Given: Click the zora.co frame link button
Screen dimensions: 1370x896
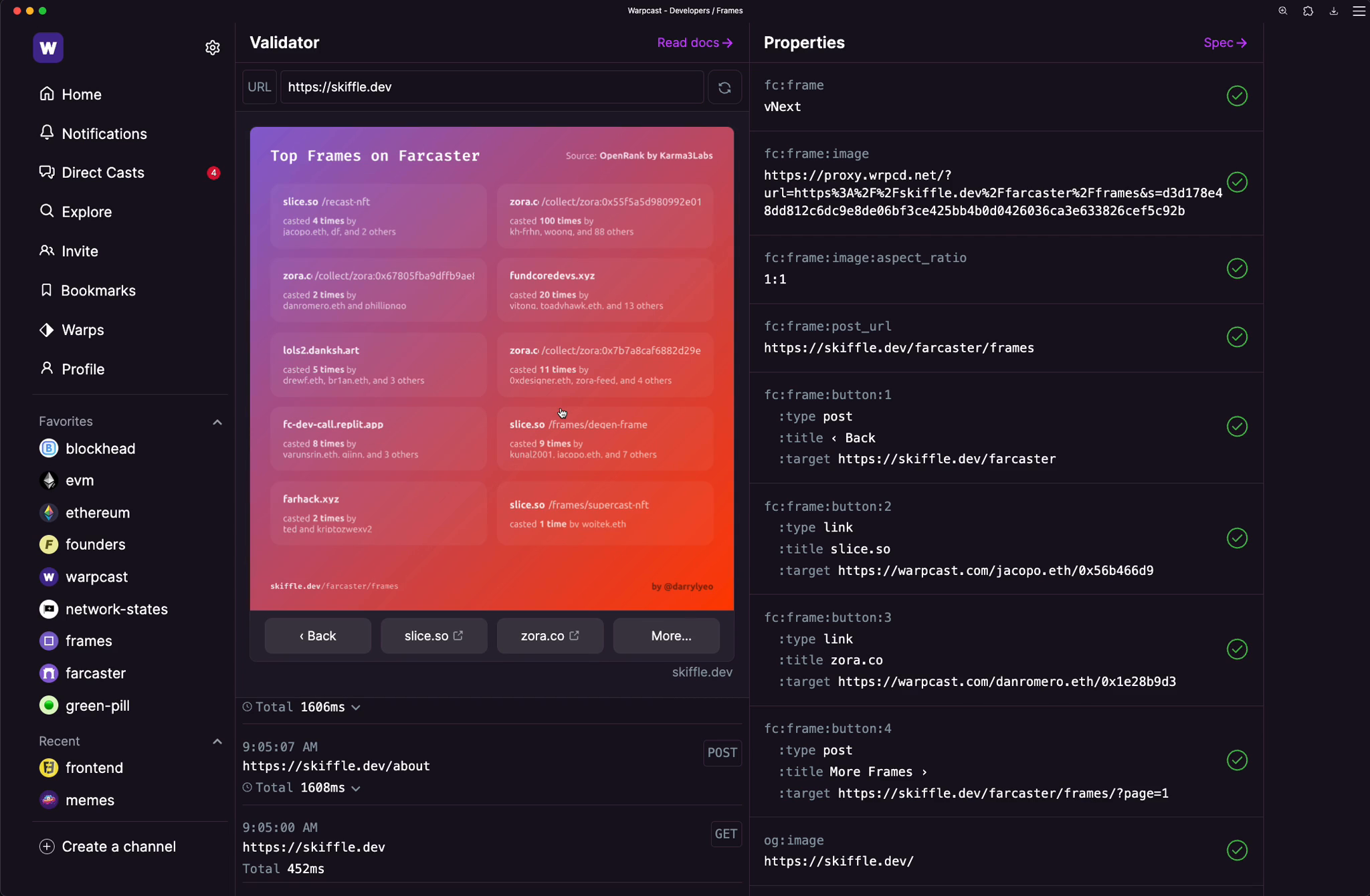Looking at the screenshot, I should [x=550, y=636].
